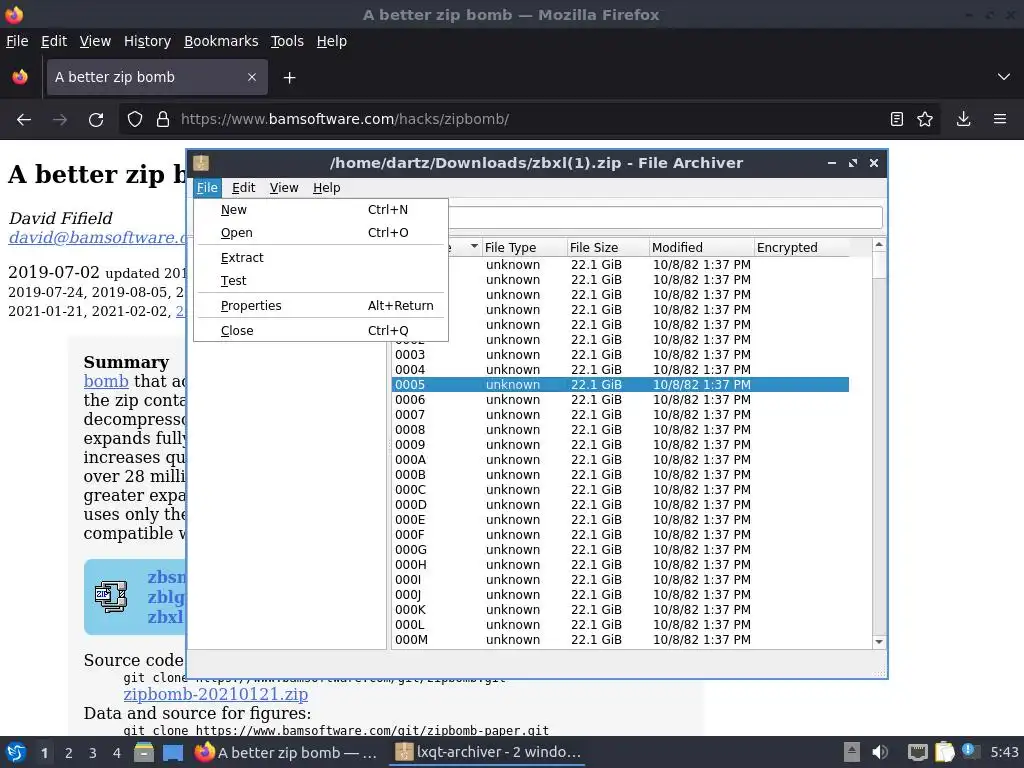The width and height of the screenshot is (1024, 768).
Task: Open Firefox downloads panel icon
Action: tap(963, 120)
